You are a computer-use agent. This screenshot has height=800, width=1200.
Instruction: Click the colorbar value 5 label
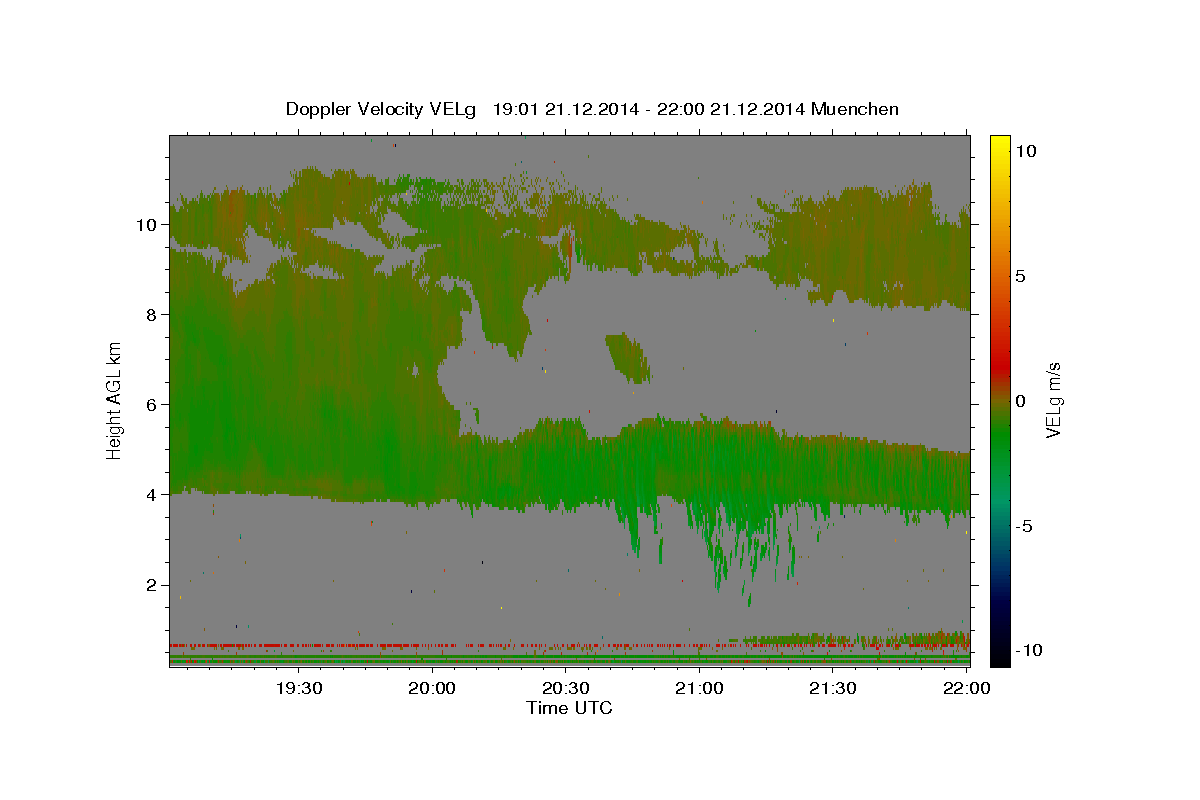click(x=1020, y=275)
